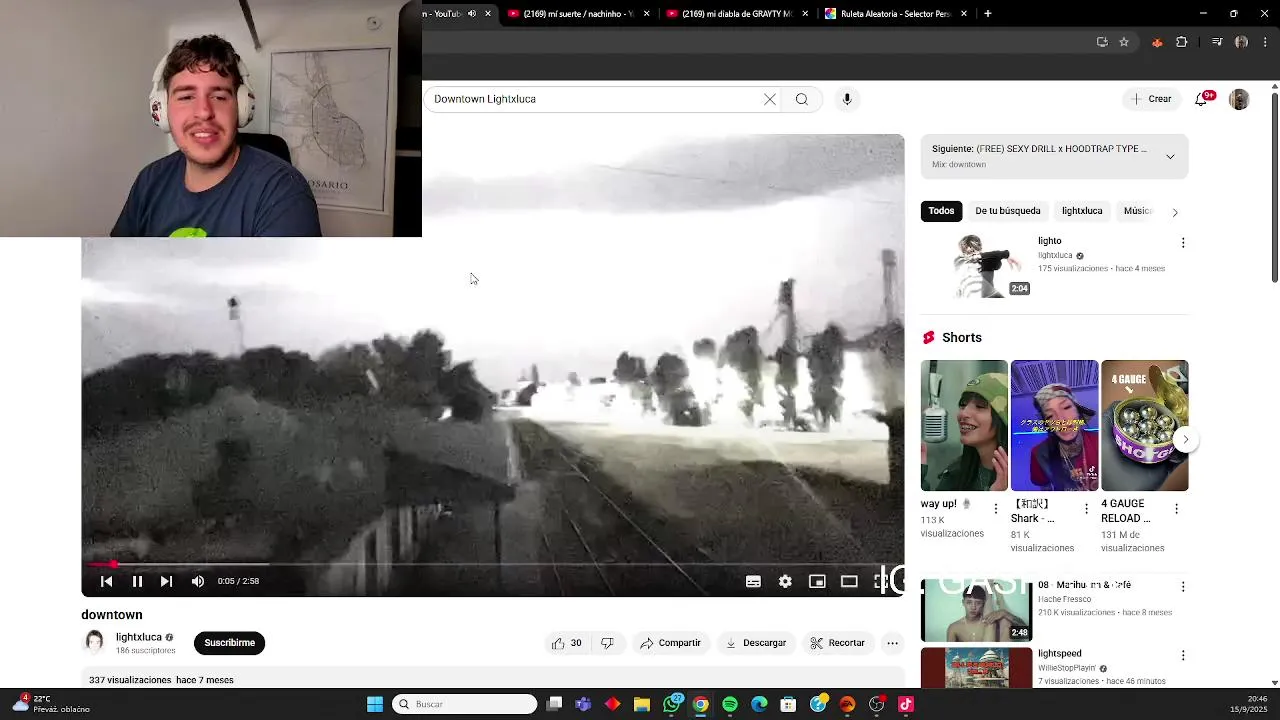Viewport: 1280px width, 720px height.
Task: Open the Crear create menu
Action: [x=1151, y=99]
